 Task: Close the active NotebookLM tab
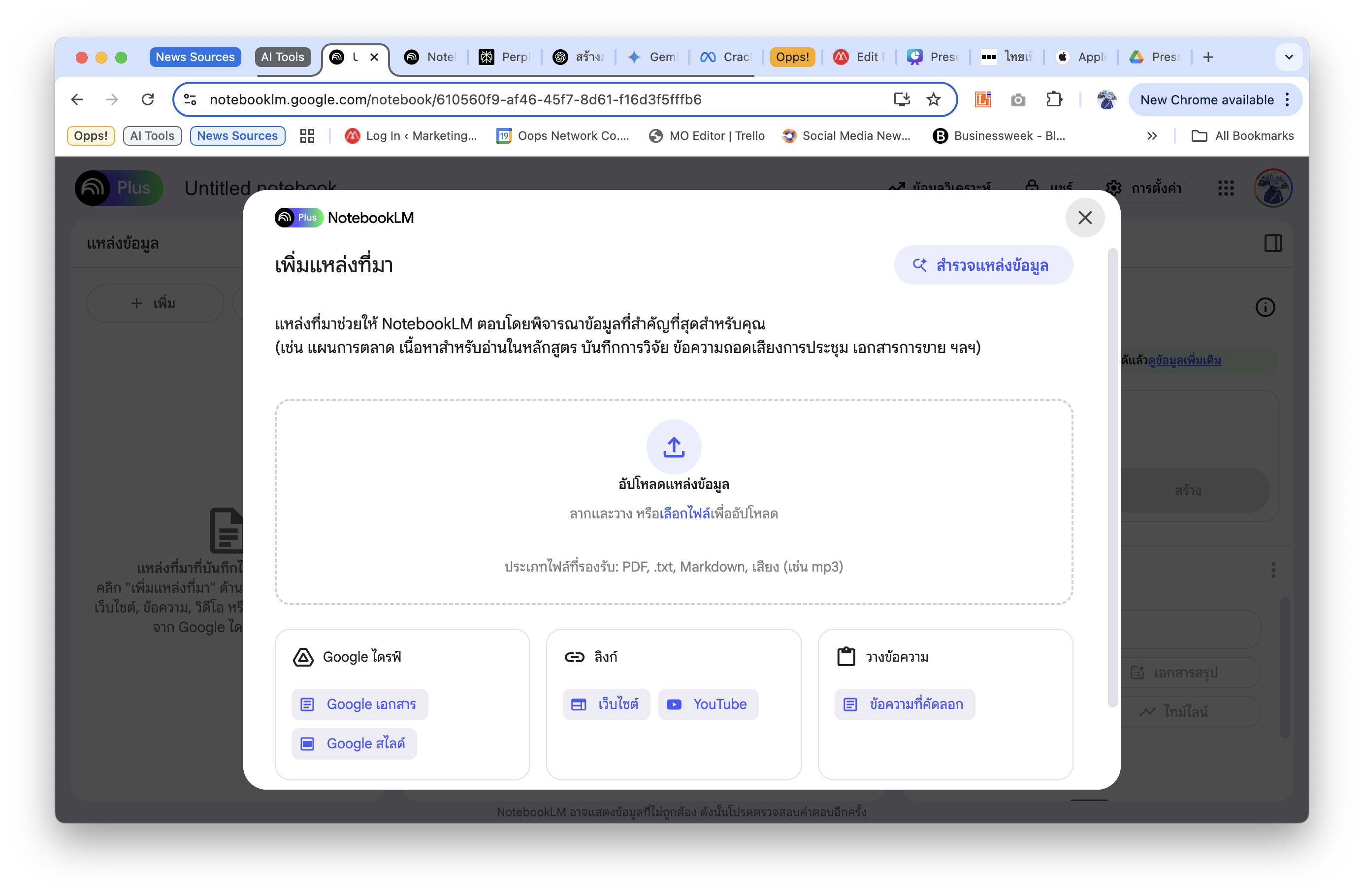point(374,57)
